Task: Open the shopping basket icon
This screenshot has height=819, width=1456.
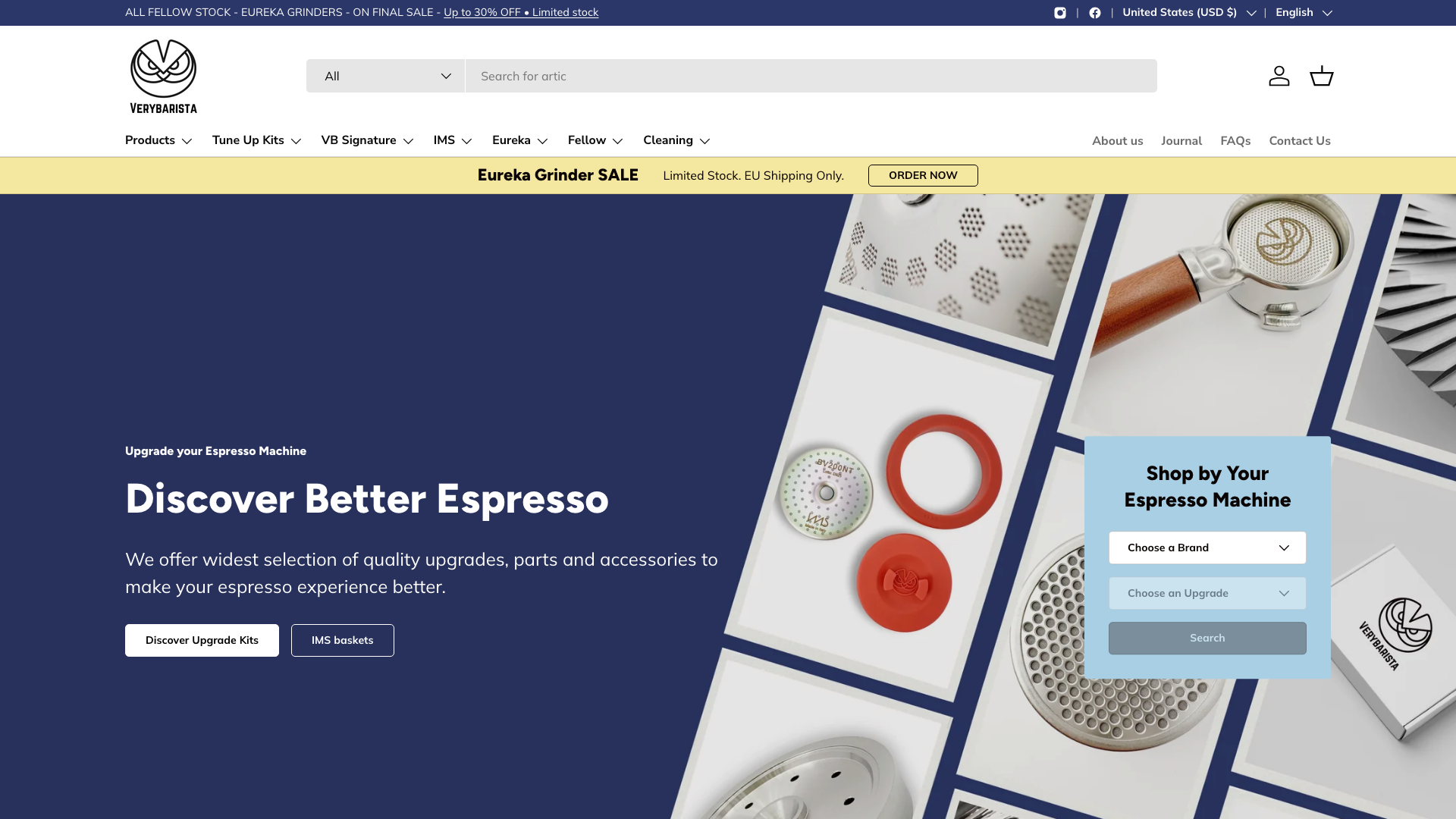Action: 1322,76
